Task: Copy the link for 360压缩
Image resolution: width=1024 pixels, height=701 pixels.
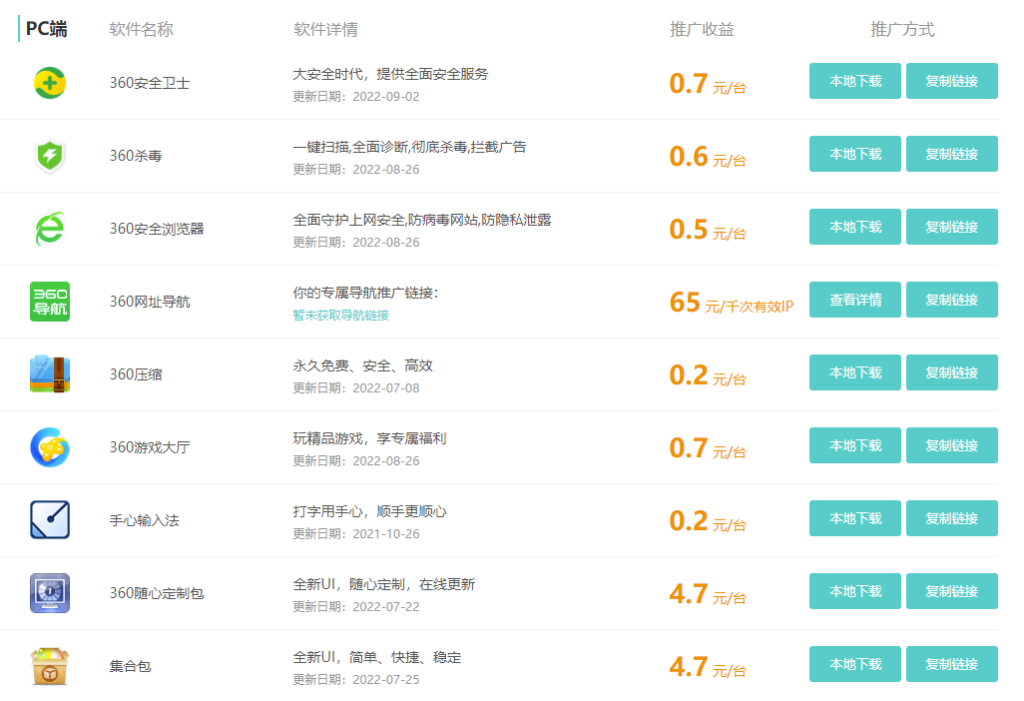Action: (x=952, y=372)
